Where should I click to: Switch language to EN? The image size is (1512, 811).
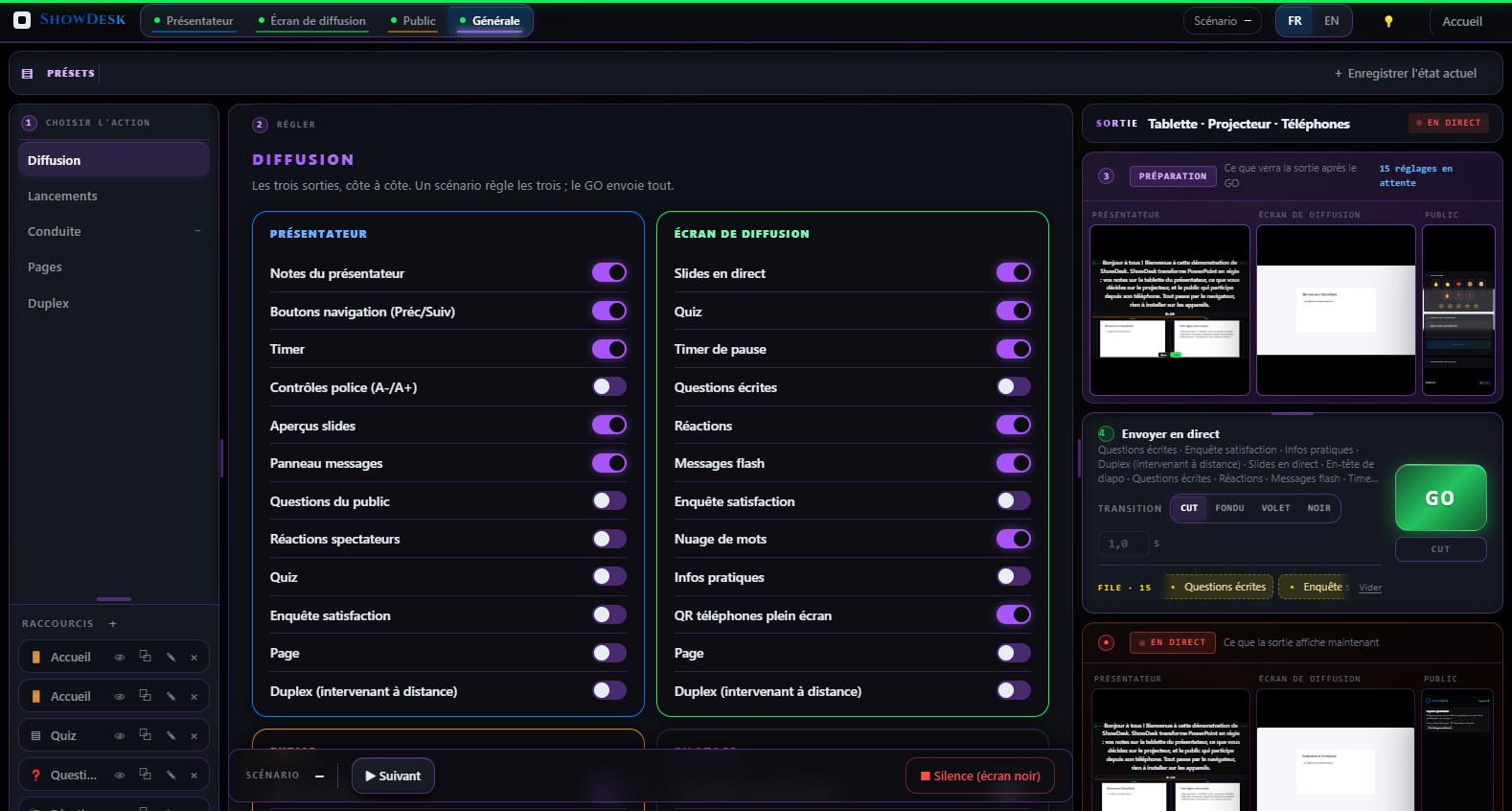click(1332, 21)
